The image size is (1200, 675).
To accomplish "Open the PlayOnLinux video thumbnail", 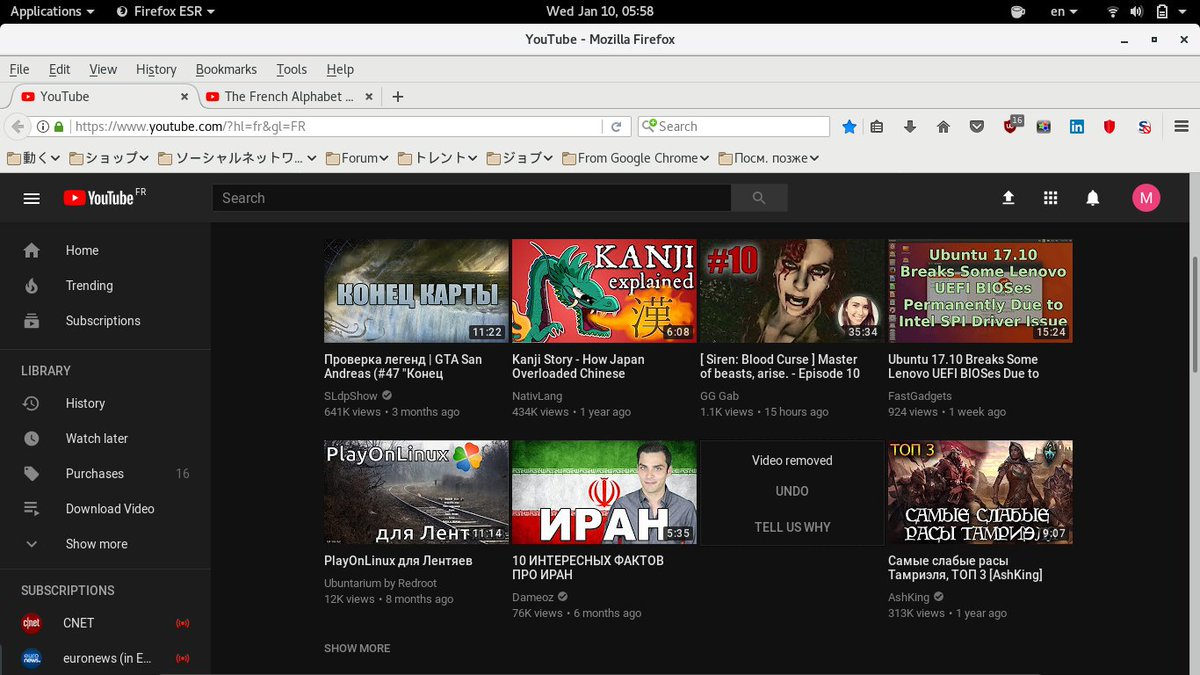I will tap(416, 492).
